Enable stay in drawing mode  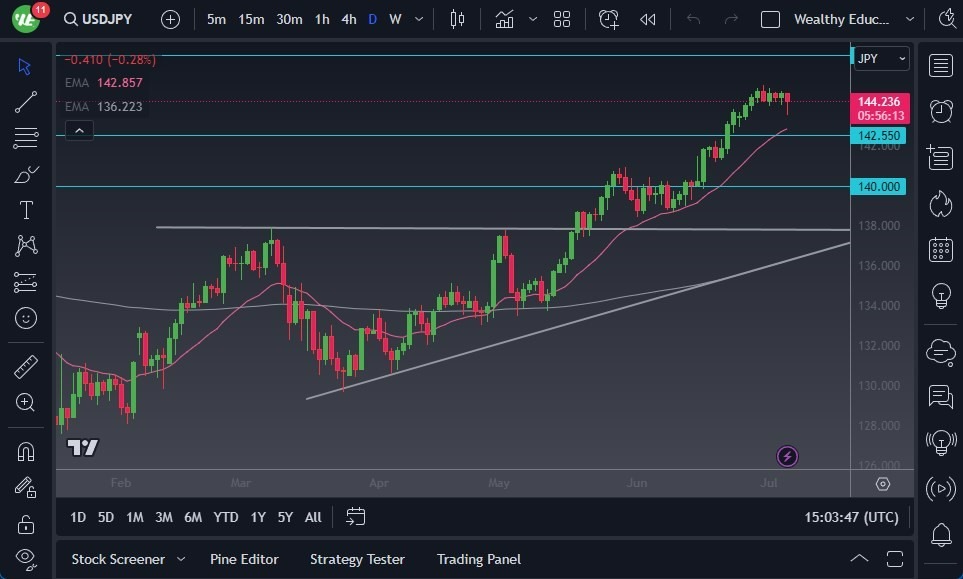point(25,487)
